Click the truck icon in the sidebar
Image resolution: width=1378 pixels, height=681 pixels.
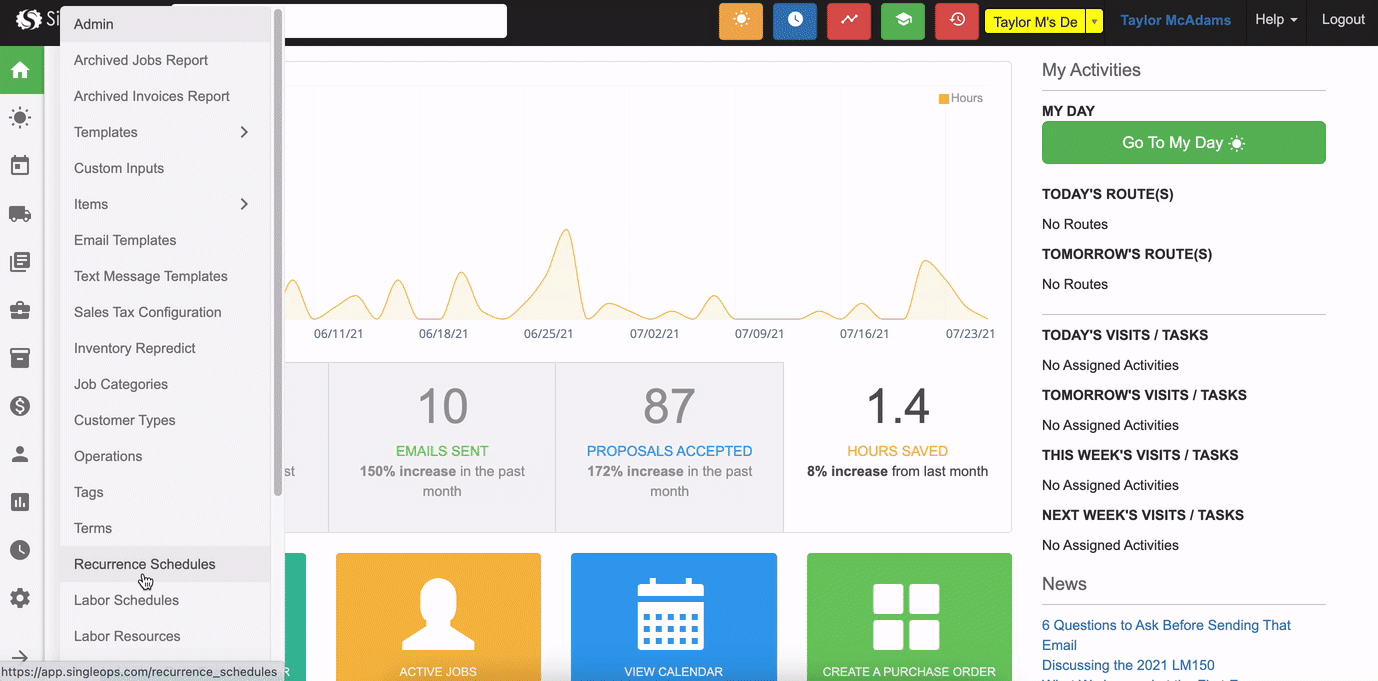[20, 214]
